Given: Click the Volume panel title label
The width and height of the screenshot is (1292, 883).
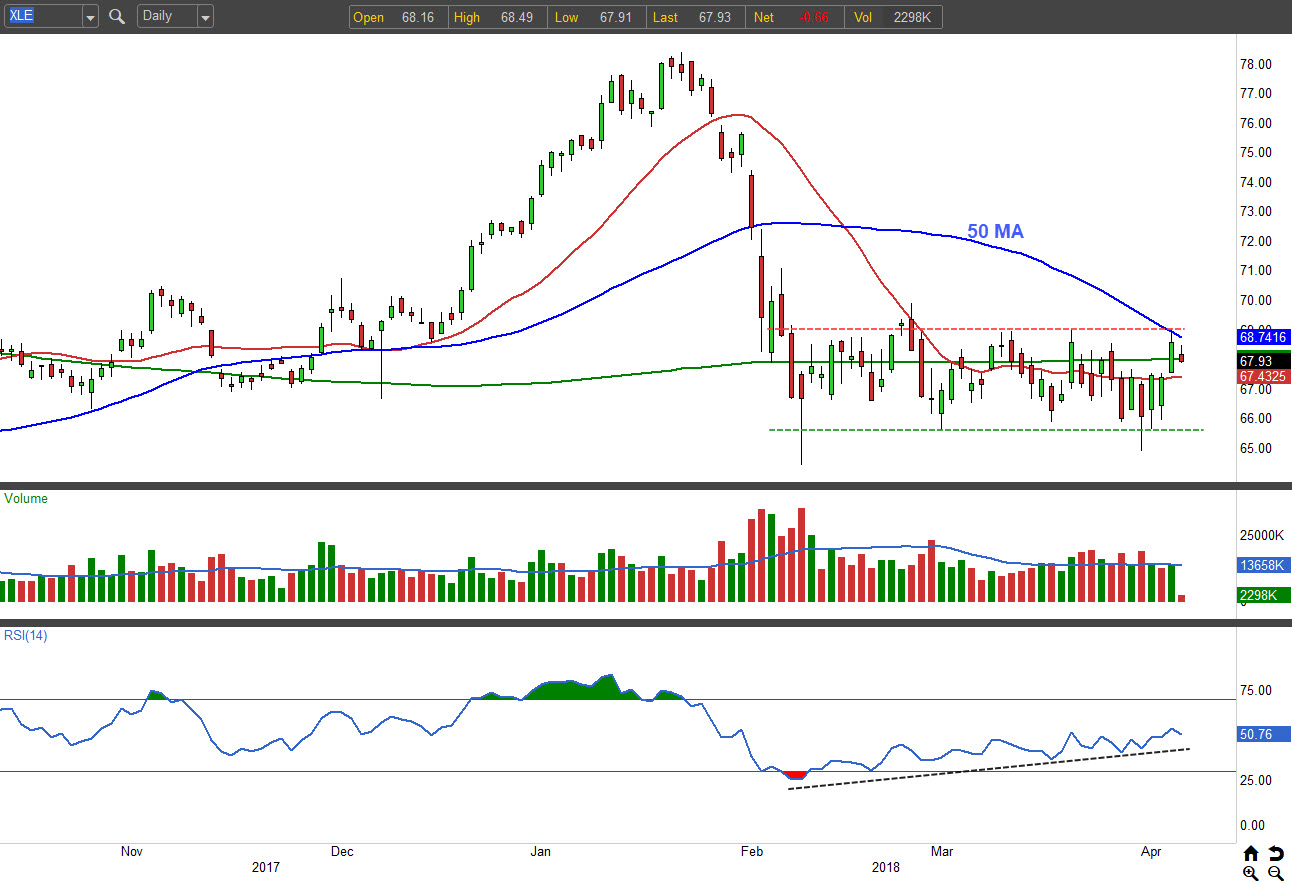Looking at the screenshot, I should click(x=26, y=498).
